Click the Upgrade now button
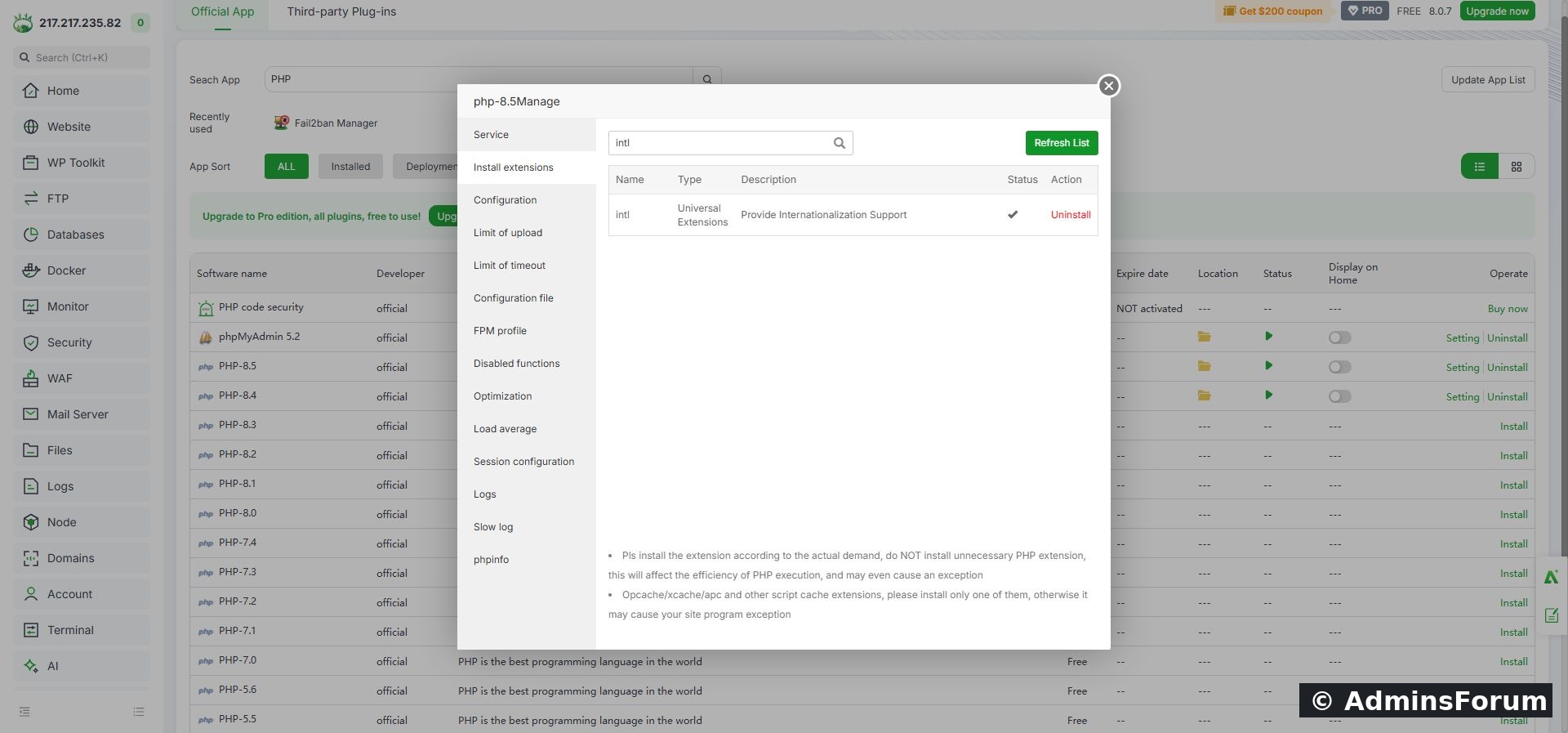The width and height of the screenshot is (1568, 733). coord(1497,11)
